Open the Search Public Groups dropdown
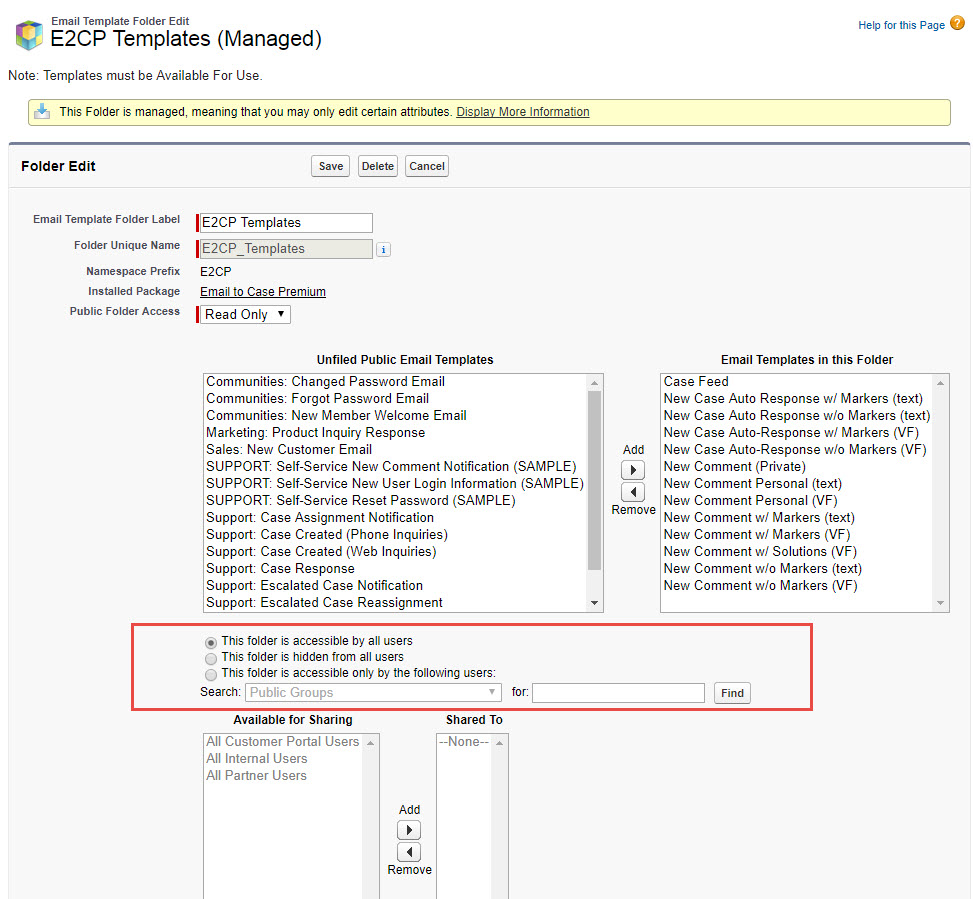This screenshot has width=973, height=899. 373,692
